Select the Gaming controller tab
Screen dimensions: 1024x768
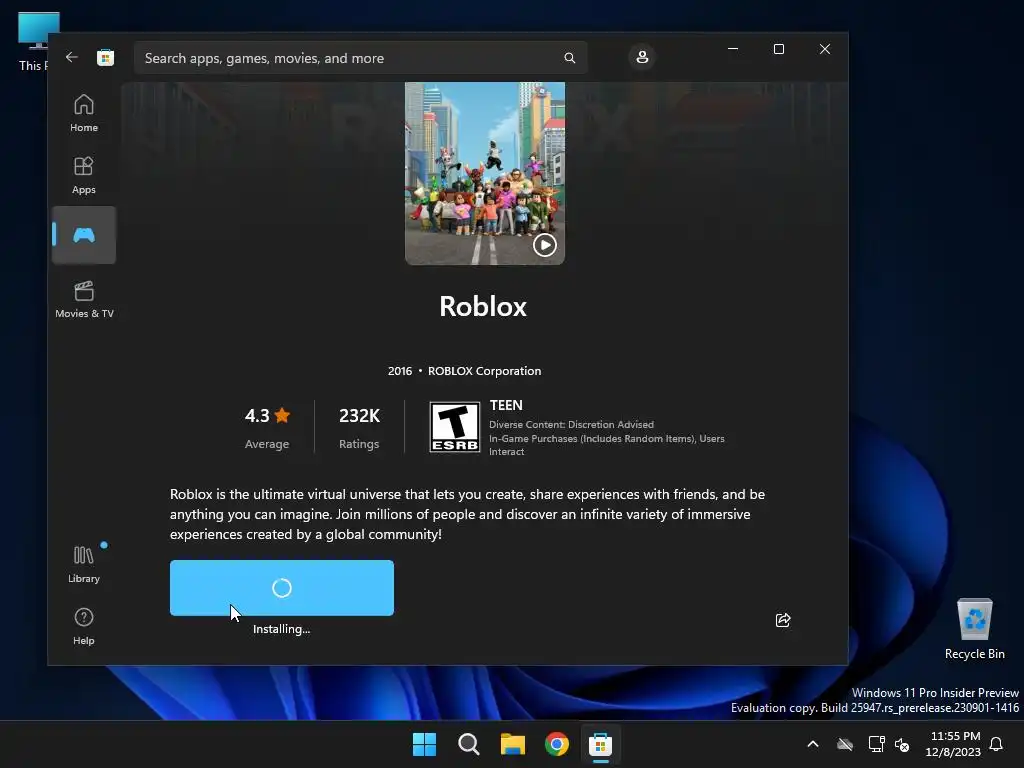[x=84, y=235]
